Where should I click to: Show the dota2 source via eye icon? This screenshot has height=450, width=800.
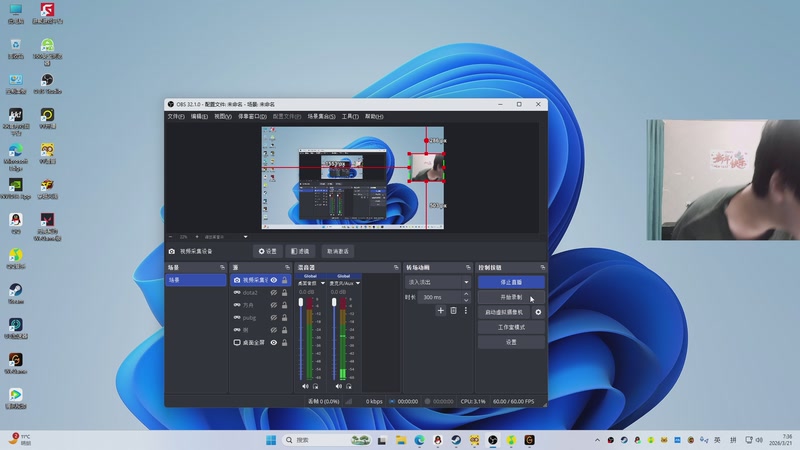point(273,292)
